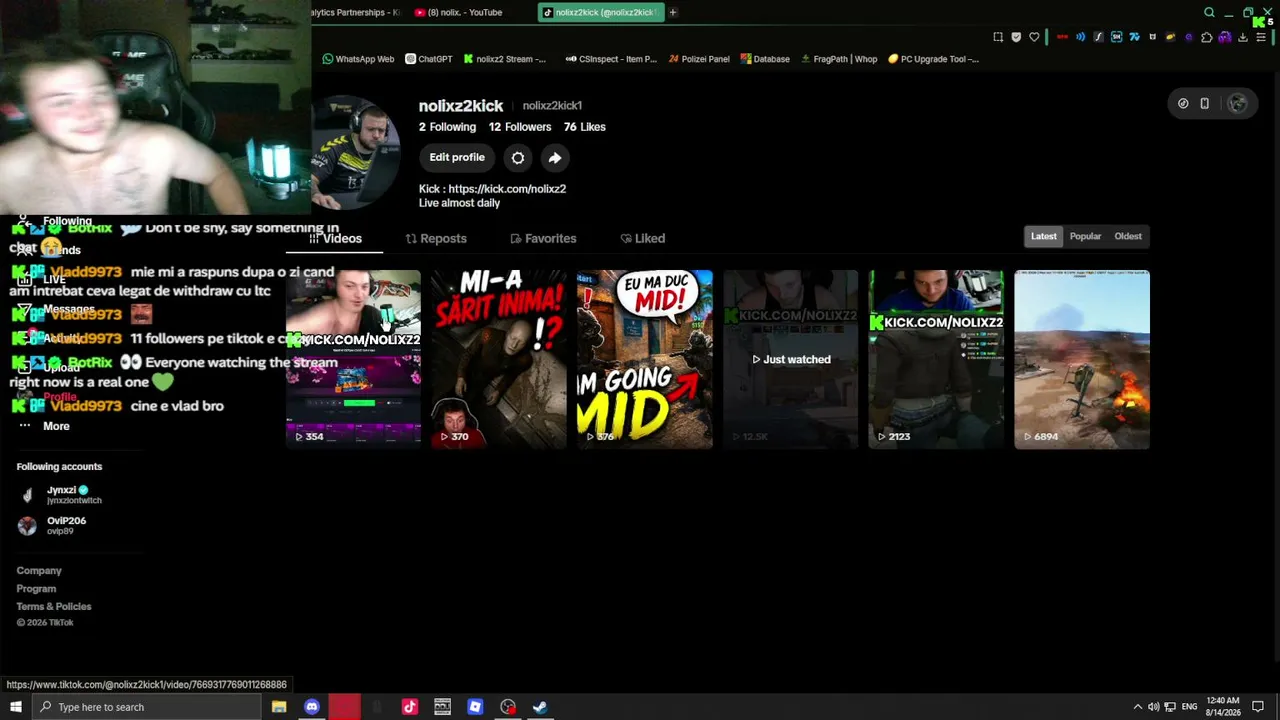Click the TikTok coins icon near avatar
Viewport: 1280px width, 720px height.
1183,103
